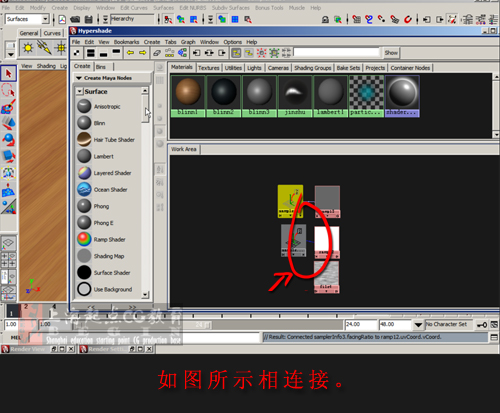The width and height of the screenshot is (500, 413).
Task: Click the playback end time field 48.00
Action: pyautogui.click(x=395, y=324)
